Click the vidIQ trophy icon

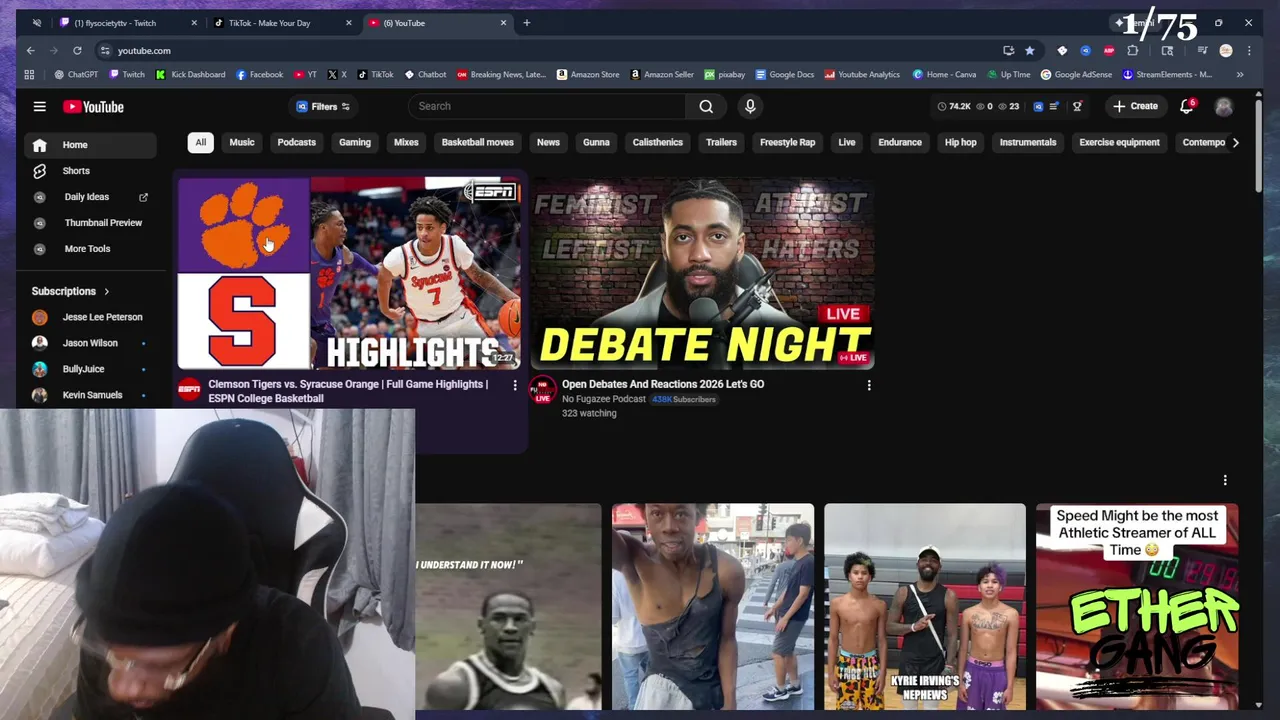tap(1077, 106)
